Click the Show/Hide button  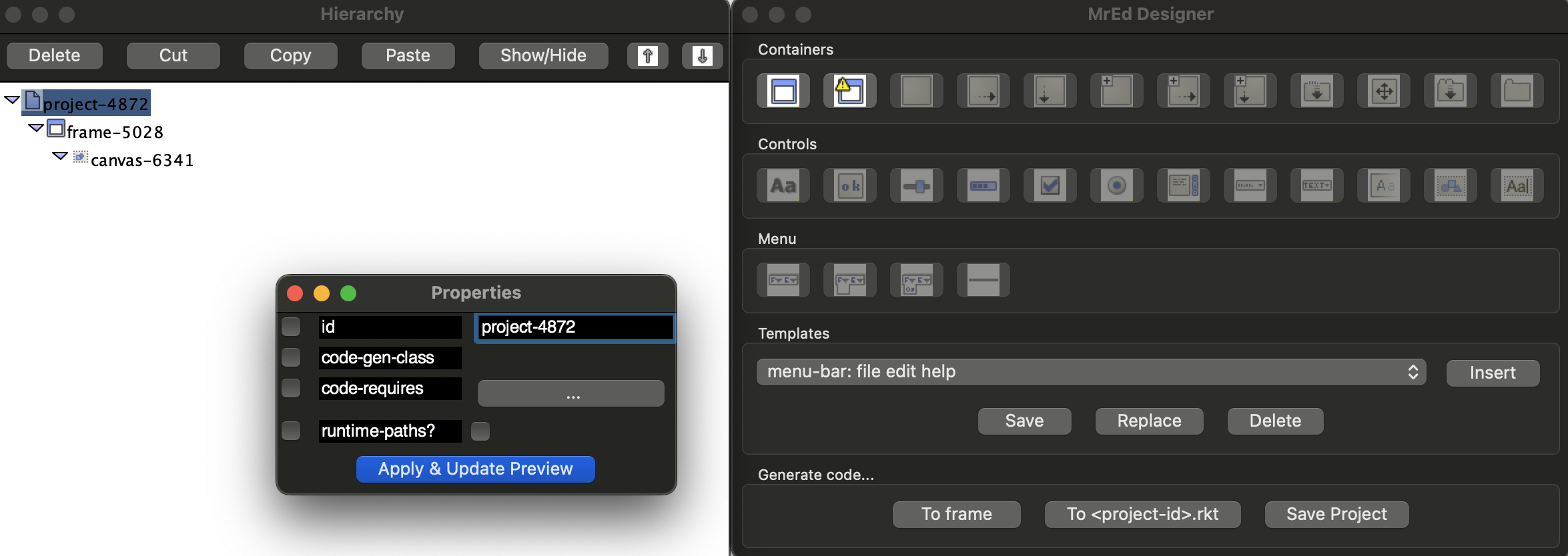(x=544, y=55)
